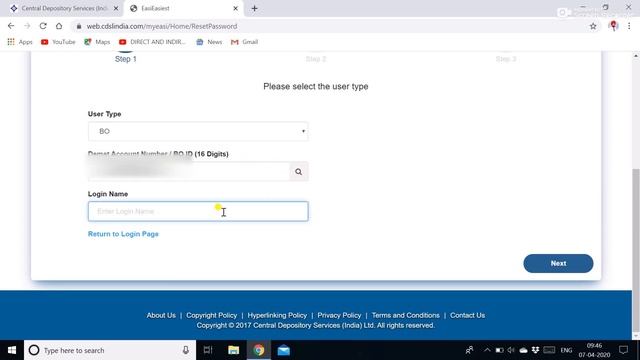Open the News bookmark
Screen dimensions: 640x360
[209, 42]
